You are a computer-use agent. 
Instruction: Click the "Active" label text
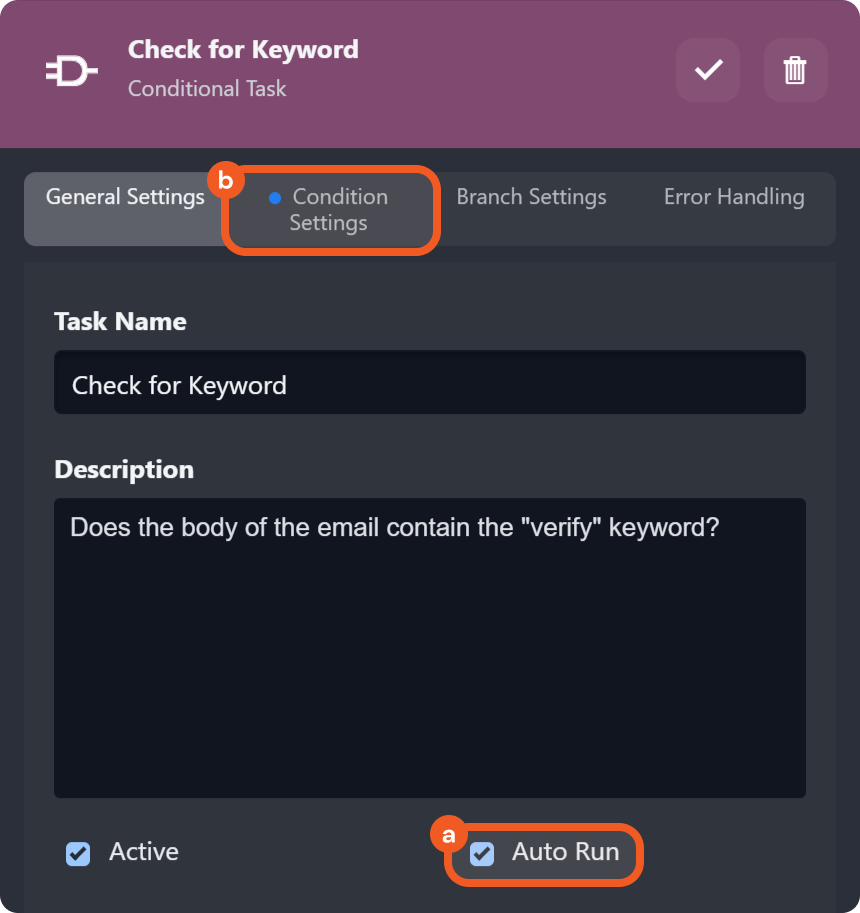click(x=144, y=852)
